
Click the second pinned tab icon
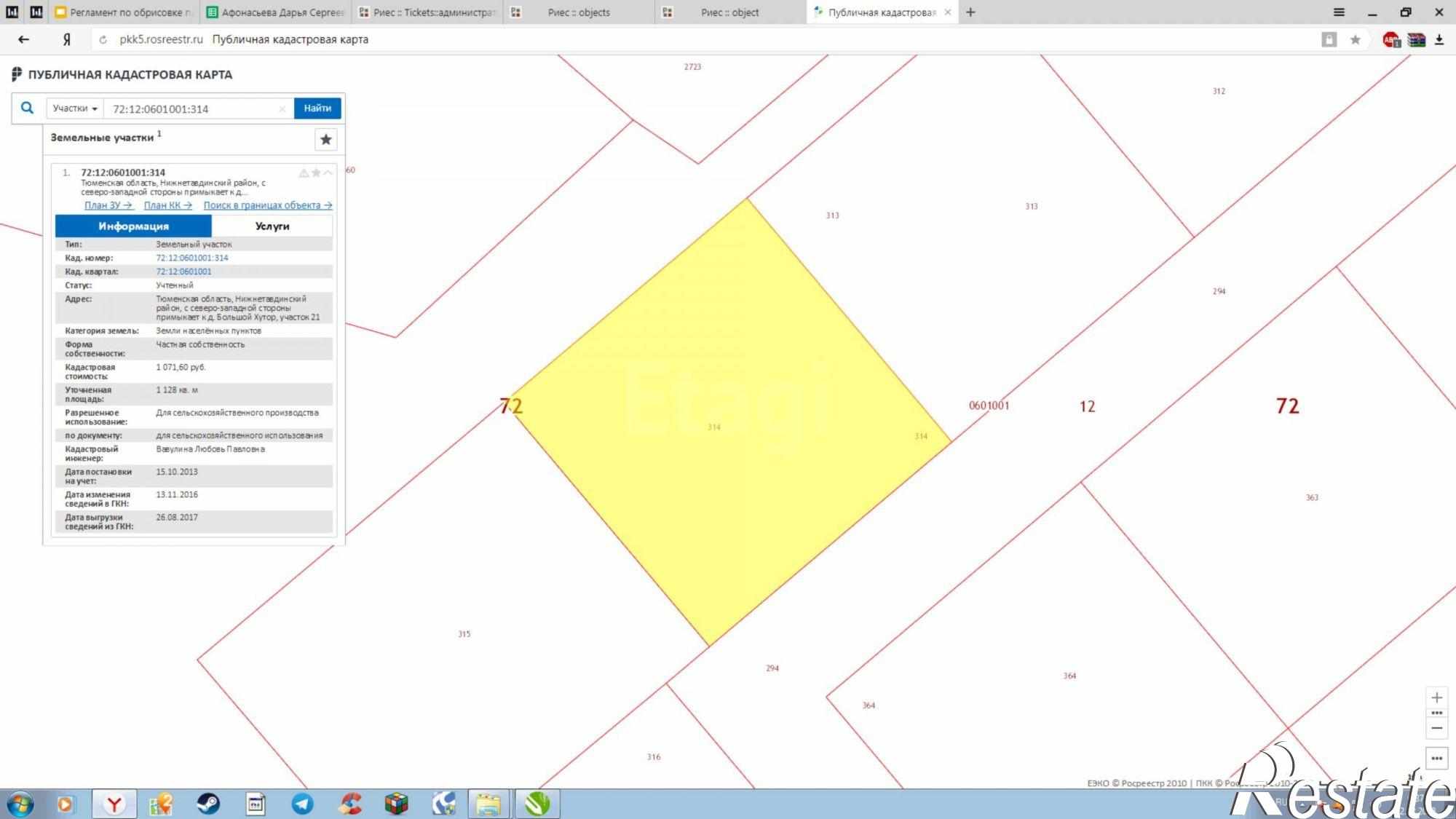click(x=36, y=12)
